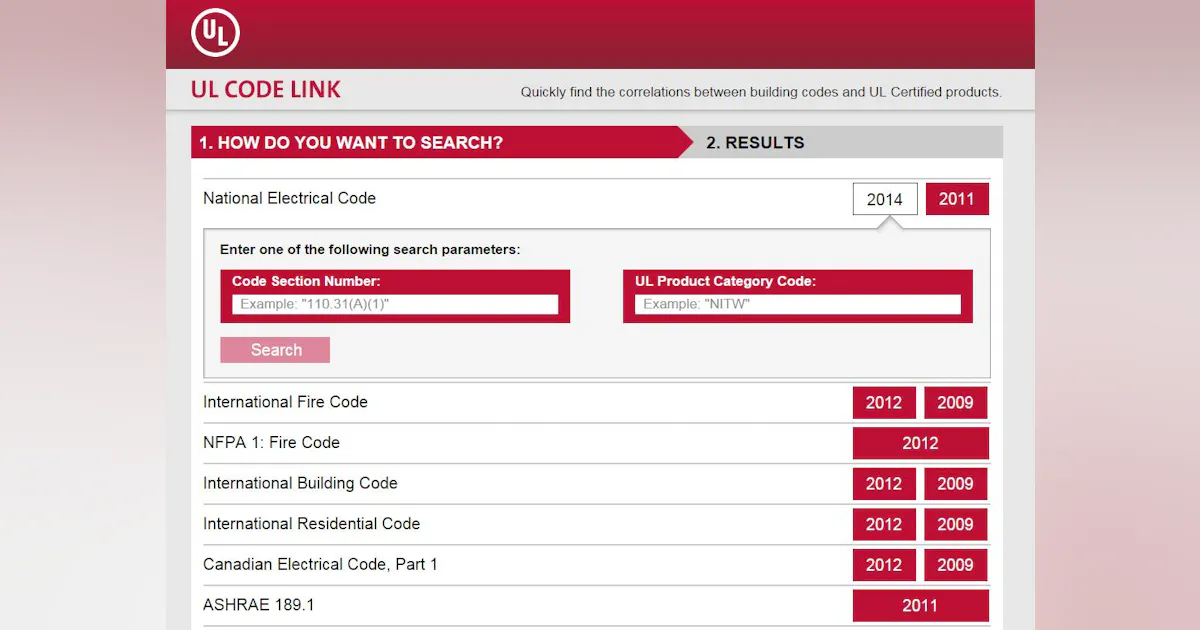Click the International Fire Code row label
The height and width of the screenshot is (630, 1200).
point(285,402)
